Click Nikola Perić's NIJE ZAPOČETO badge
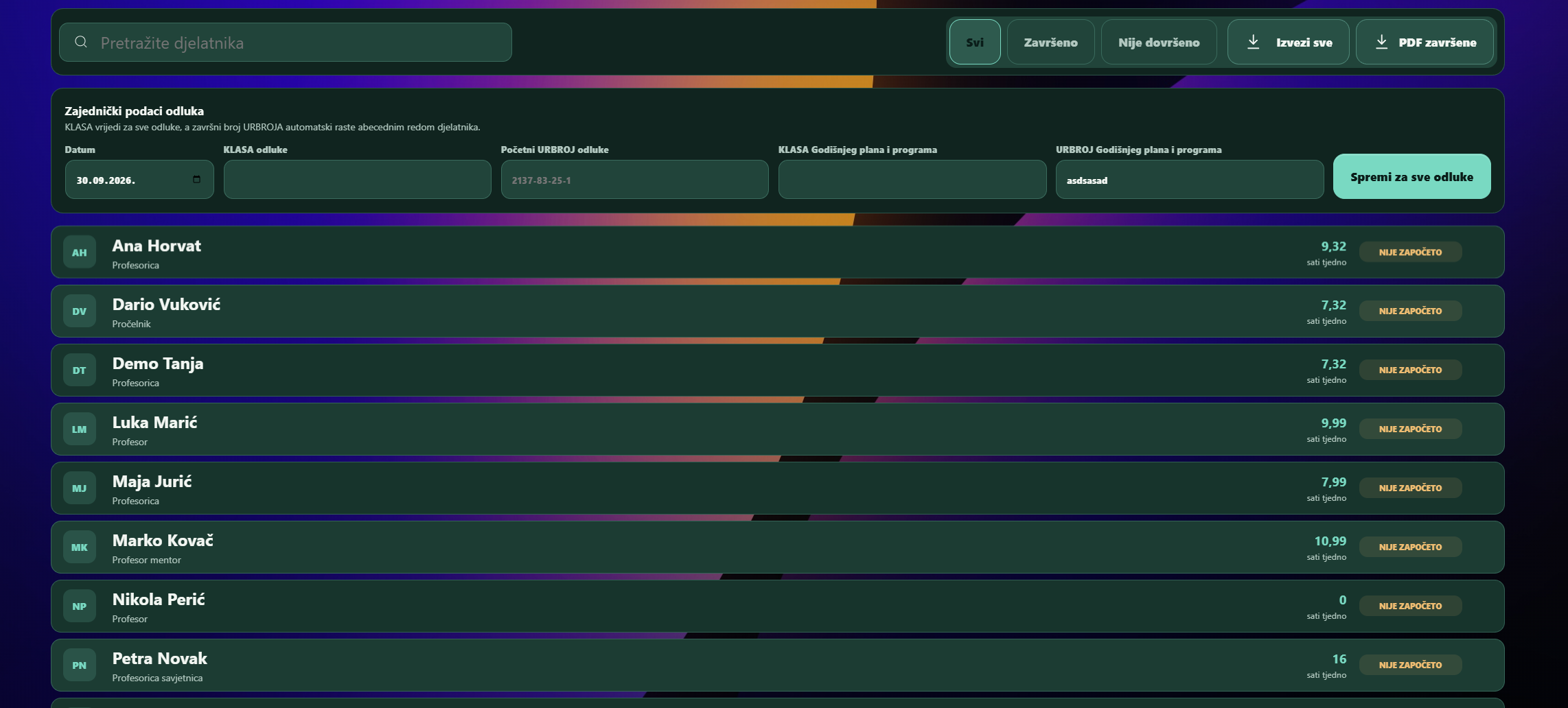The height and width of the screenshot is (708, 1568). (1410, 606)
